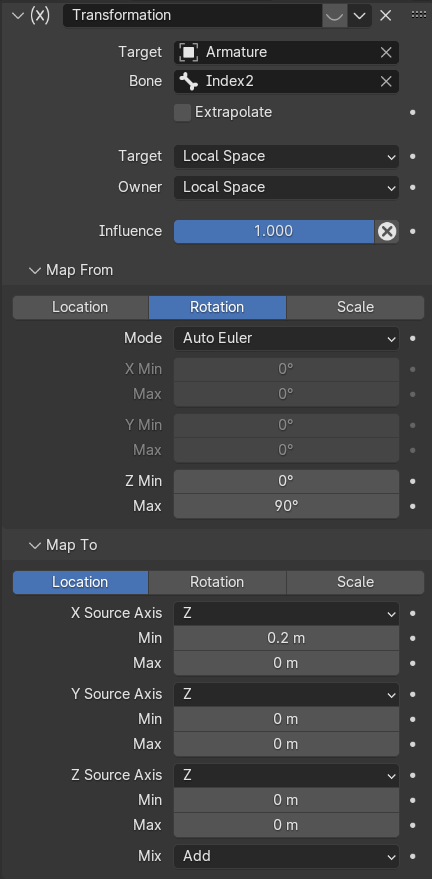Select Scale tab under Map From
The height and width of the screenshot is (879, 432).
click(x=355, y=307)
